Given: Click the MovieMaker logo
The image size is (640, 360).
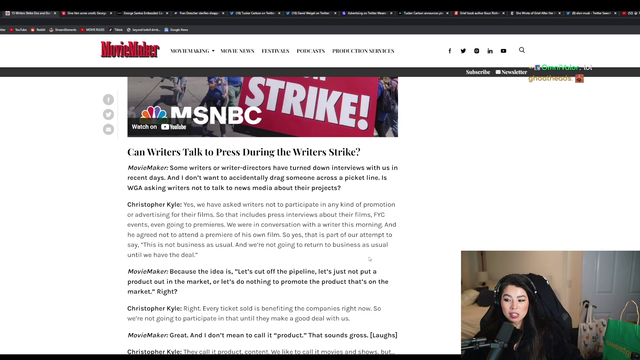Looking at the screenshot, I should [x=130, y=49].
